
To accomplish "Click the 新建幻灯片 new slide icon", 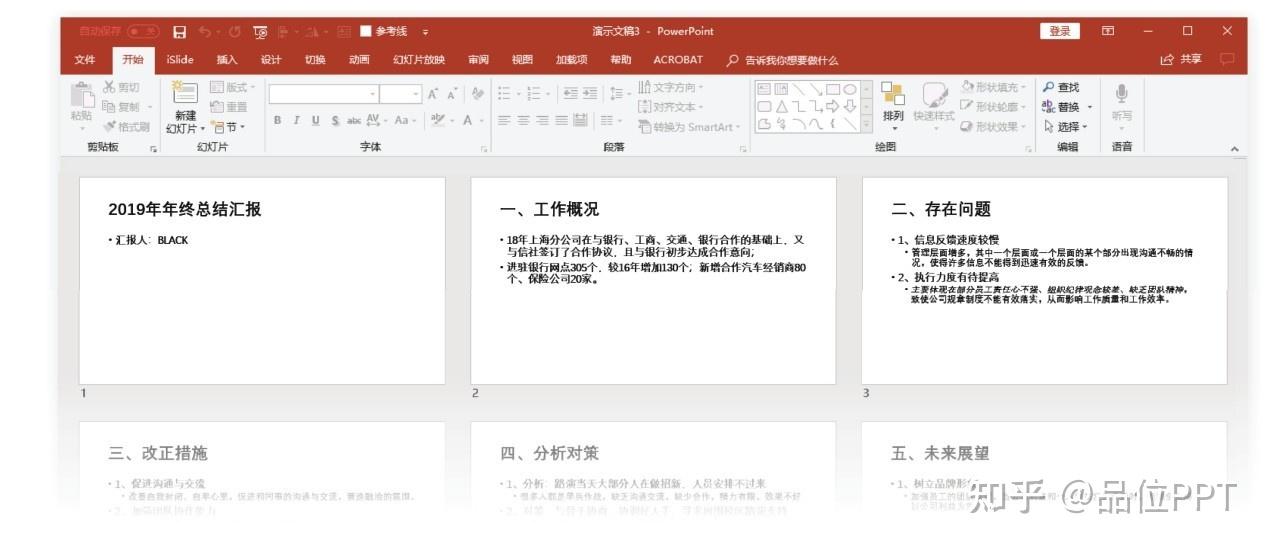I will pyautogui.click(x=185, y=93).
